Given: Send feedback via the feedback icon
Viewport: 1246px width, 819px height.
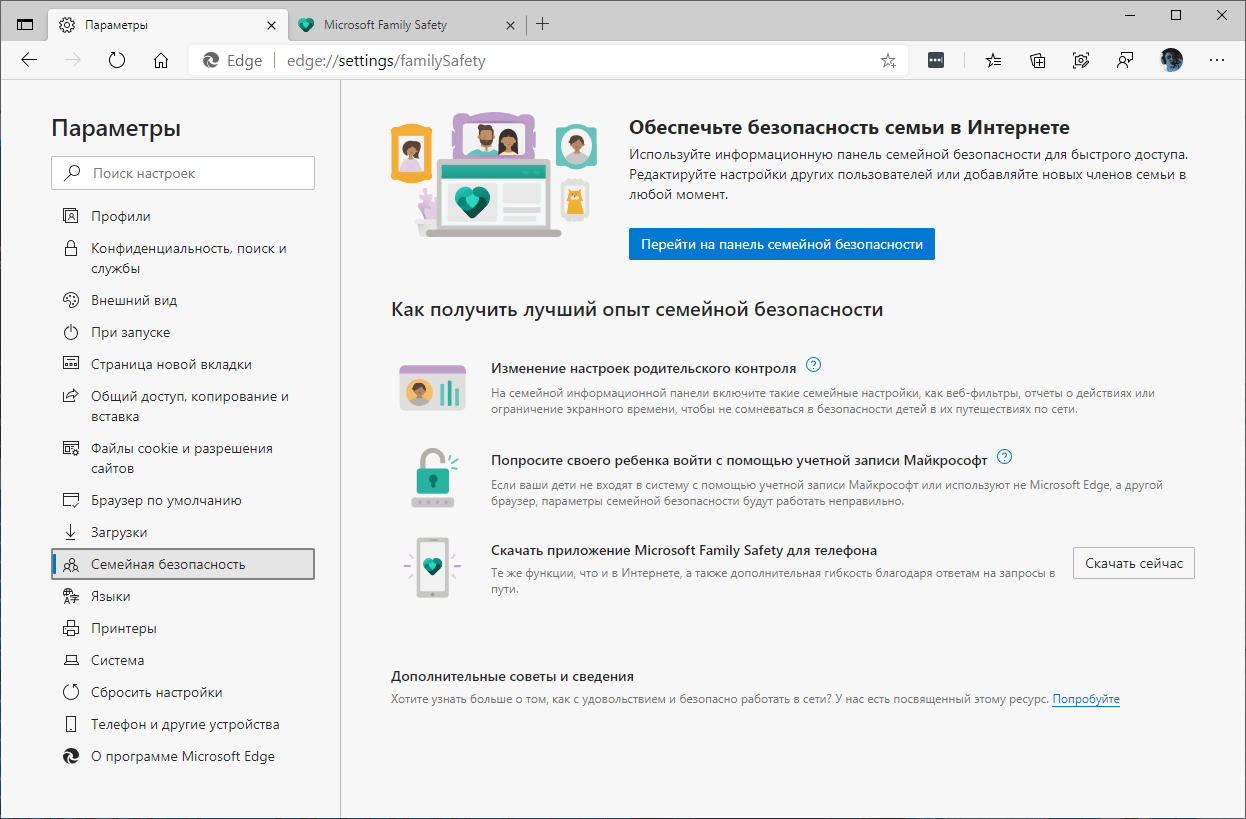Looking at the screenshot, I should 1125,60.
